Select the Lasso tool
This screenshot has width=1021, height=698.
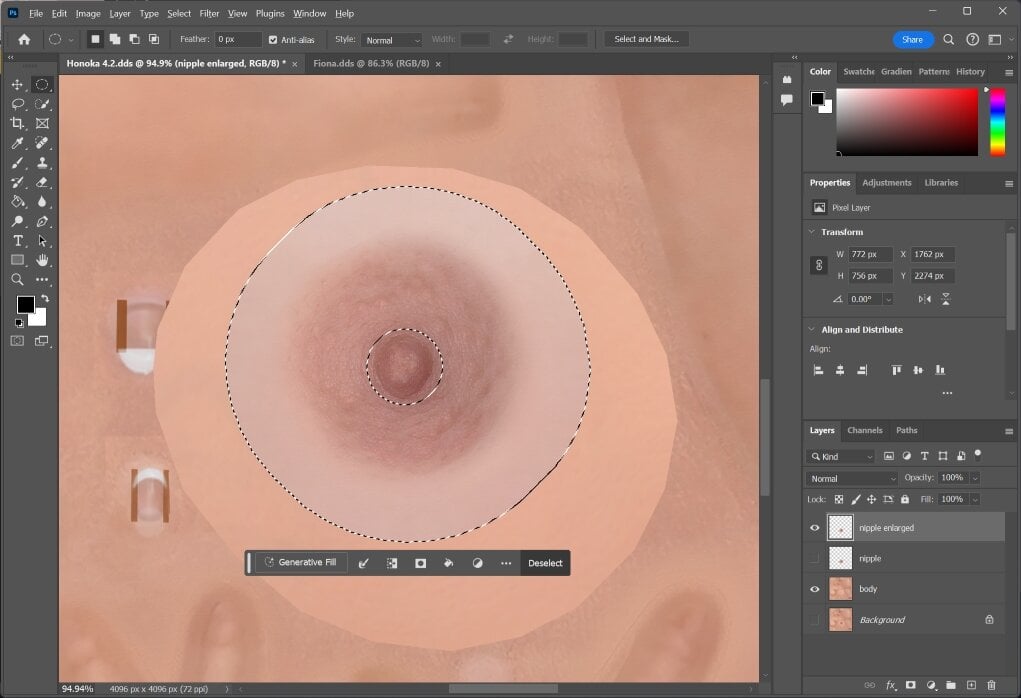coord(18,104)
